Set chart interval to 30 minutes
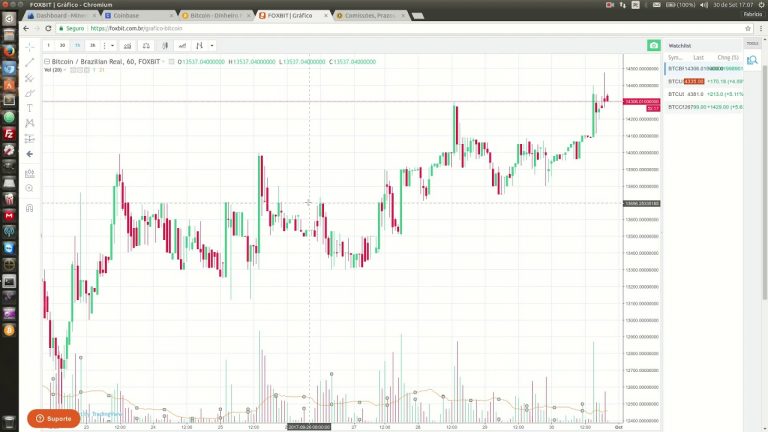 62,46
